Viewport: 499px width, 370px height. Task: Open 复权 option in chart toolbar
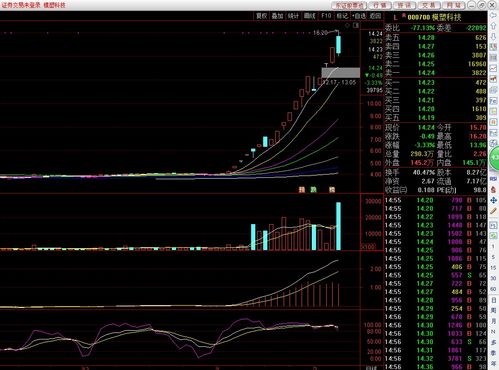pyautogui.click(x=261, y=16)
